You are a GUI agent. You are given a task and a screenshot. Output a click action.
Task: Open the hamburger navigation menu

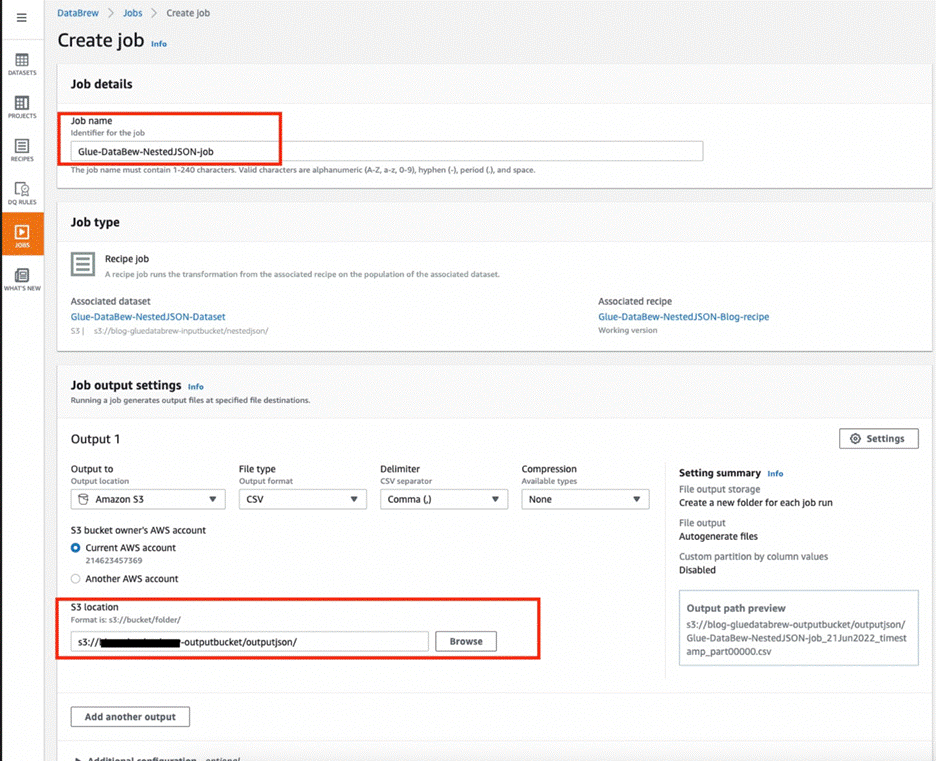click(21, 18)
